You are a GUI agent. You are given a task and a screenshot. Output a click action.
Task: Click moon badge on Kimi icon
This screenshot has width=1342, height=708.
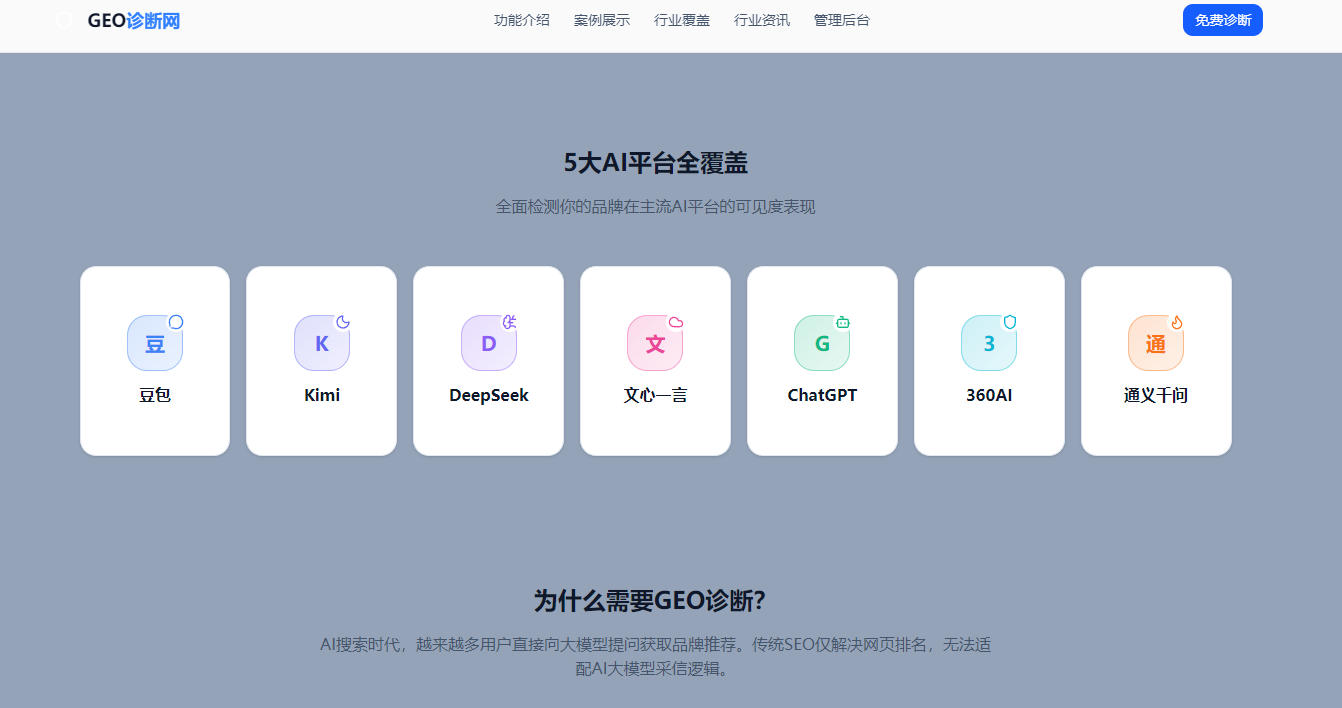click(x=343, y=322)
